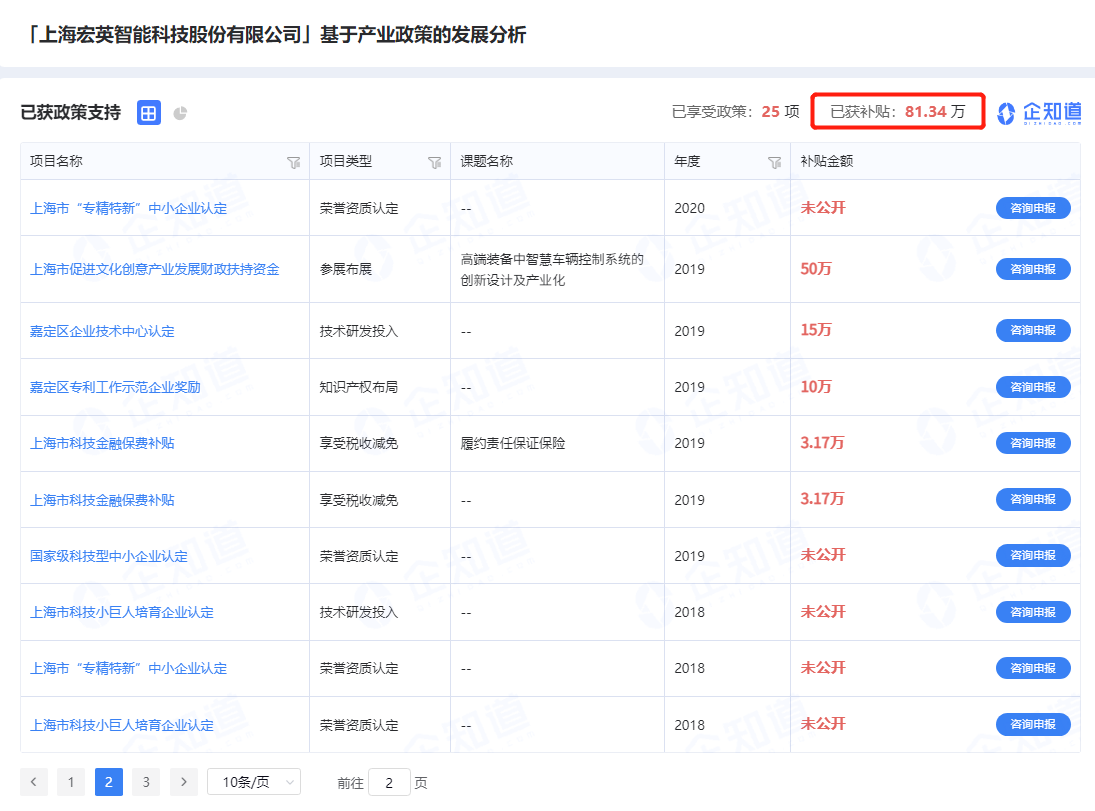Viewport: 1095px width, 811px height.
Task: Open the filter icon in 年度 header
Action: [x=774, y=162]
